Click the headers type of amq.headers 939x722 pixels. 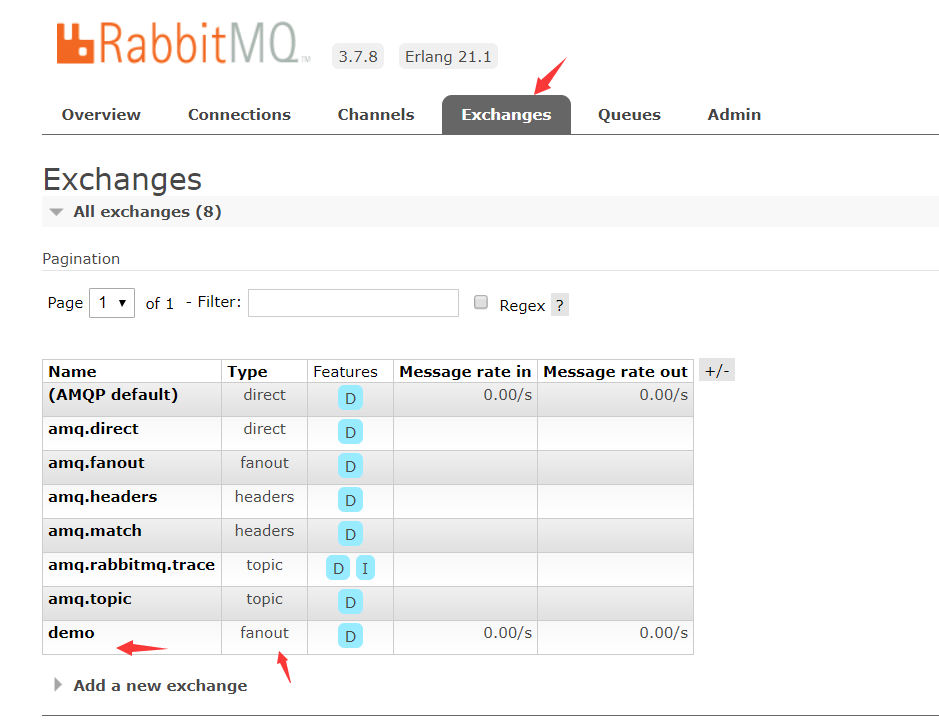coord(264,497)
